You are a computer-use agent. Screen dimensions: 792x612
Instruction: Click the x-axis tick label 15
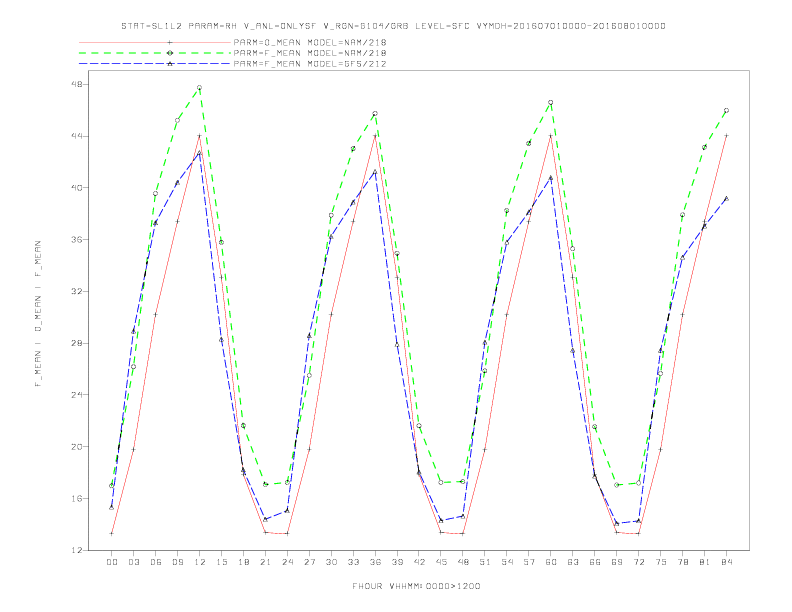pos(221,562)
